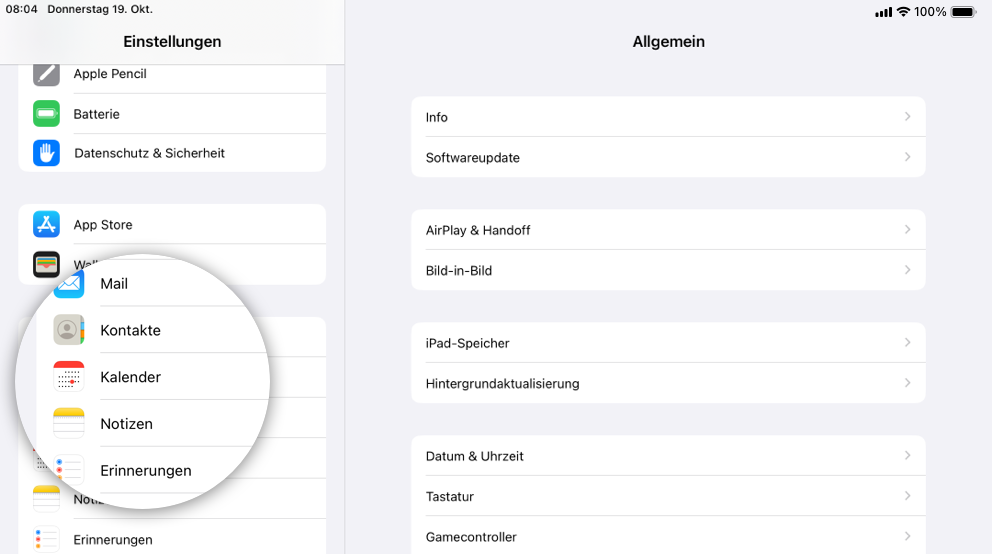
Task: Open AirPlay & Handoff settings
Action: [668, 230]
